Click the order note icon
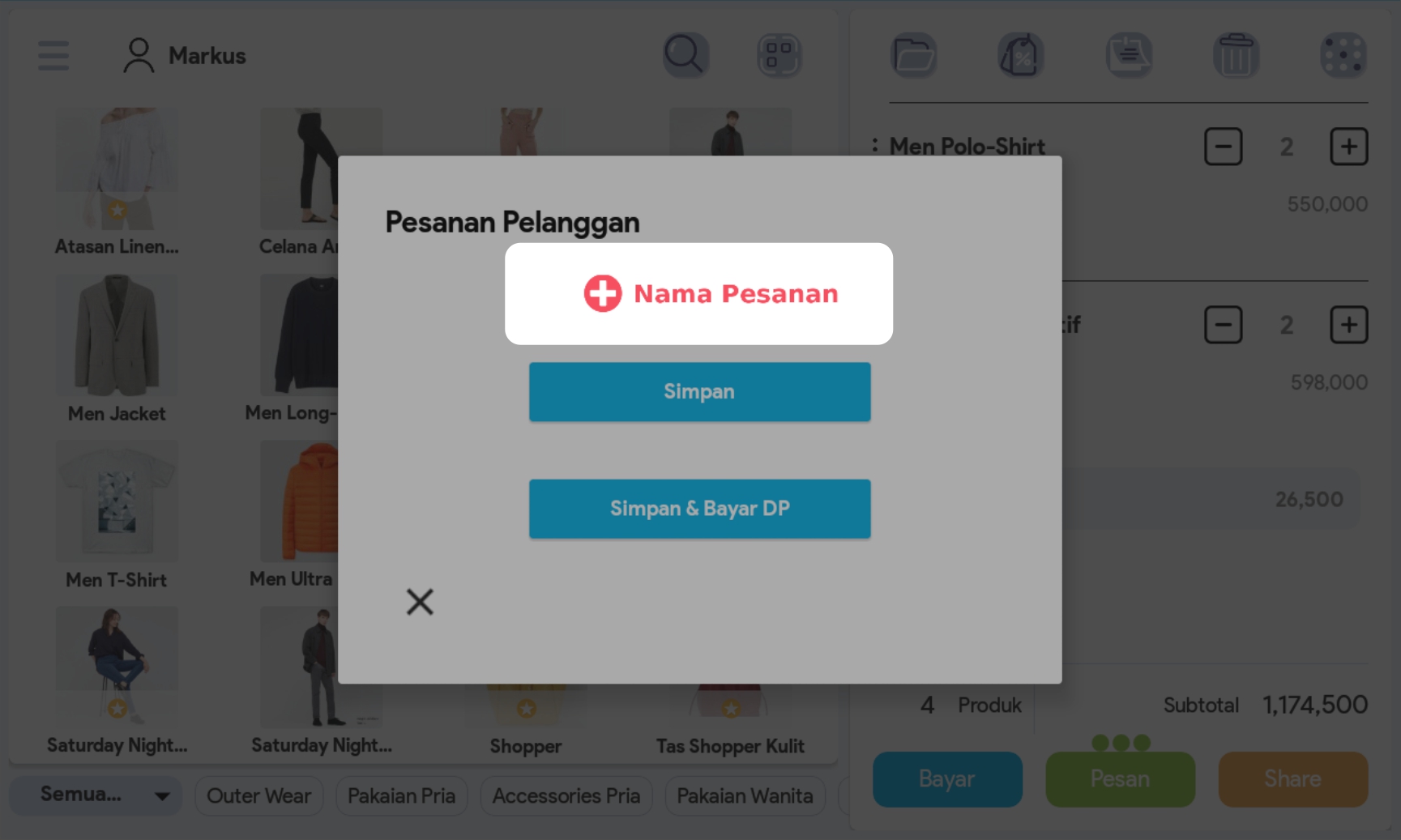 click(1129, 55)
